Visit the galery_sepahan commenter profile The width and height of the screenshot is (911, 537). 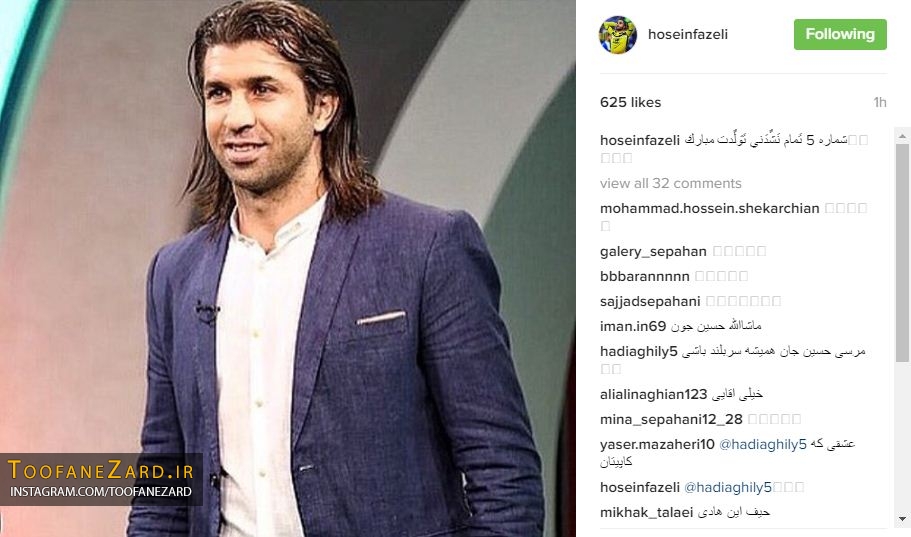click(x=653, y=251)
